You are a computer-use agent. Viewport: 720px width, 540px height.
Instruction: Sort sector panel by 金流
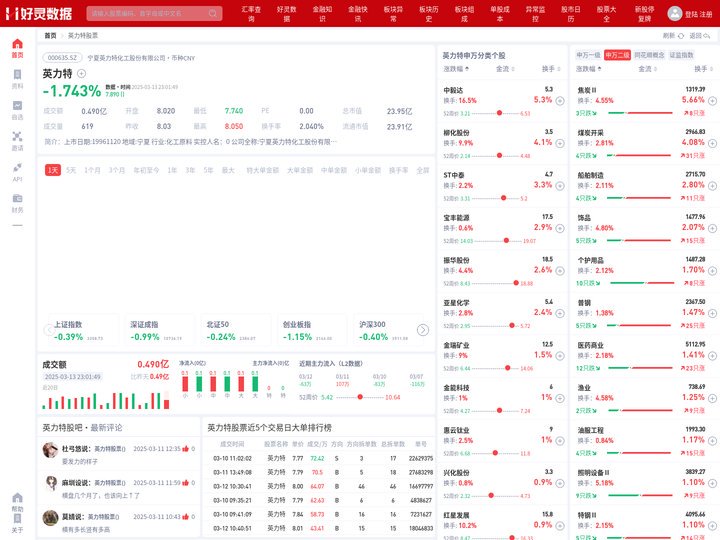pyautogui.click(x=647, y=69)
